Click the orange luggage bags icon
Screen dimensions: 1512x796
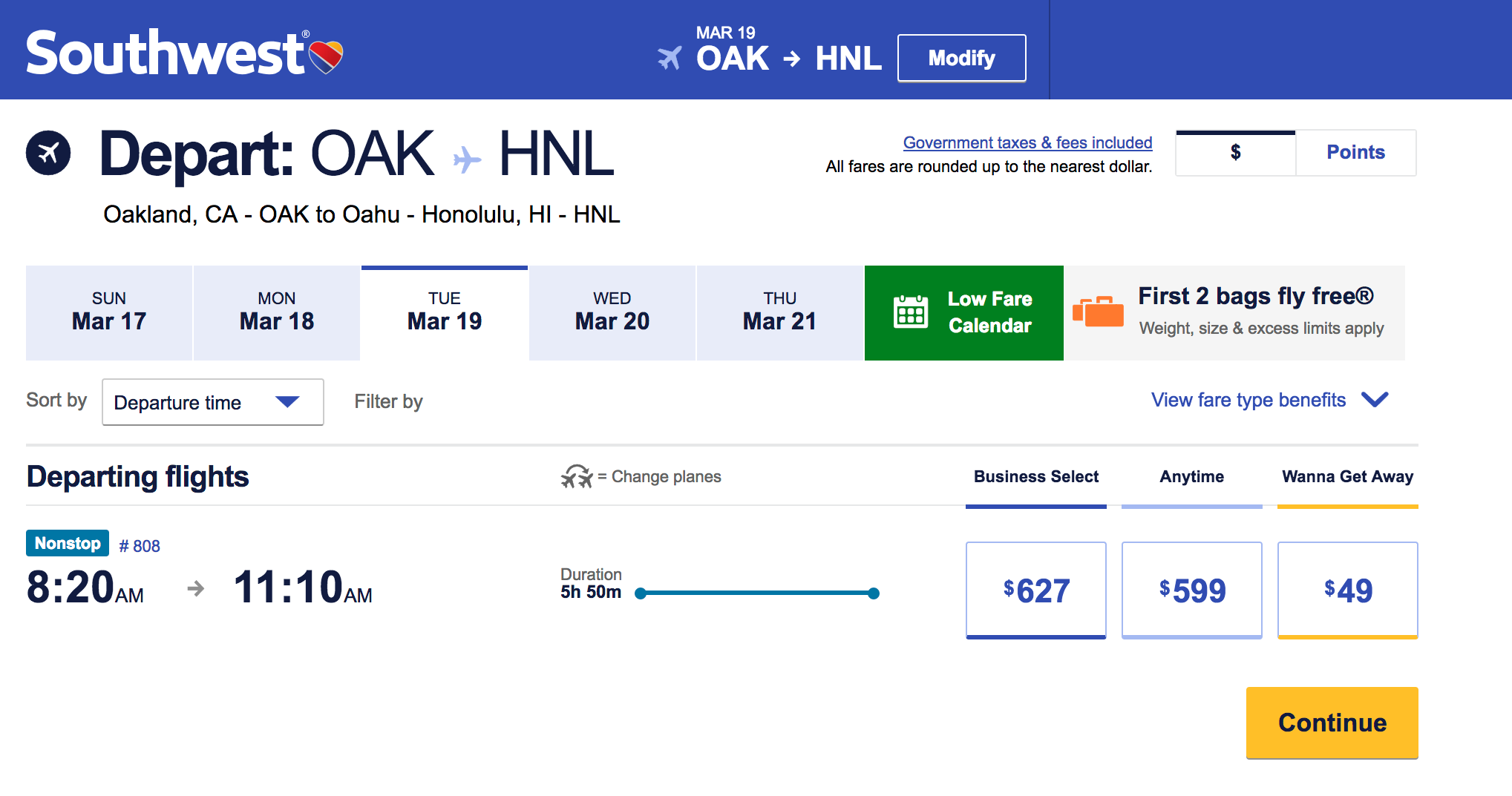[1099, 311]
